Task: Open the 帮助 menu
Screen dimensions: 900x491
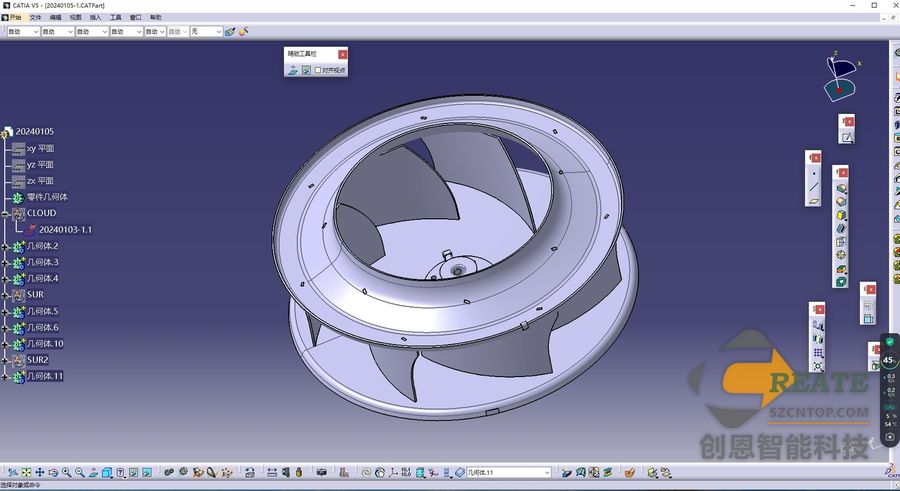Action: coord(156,17)
